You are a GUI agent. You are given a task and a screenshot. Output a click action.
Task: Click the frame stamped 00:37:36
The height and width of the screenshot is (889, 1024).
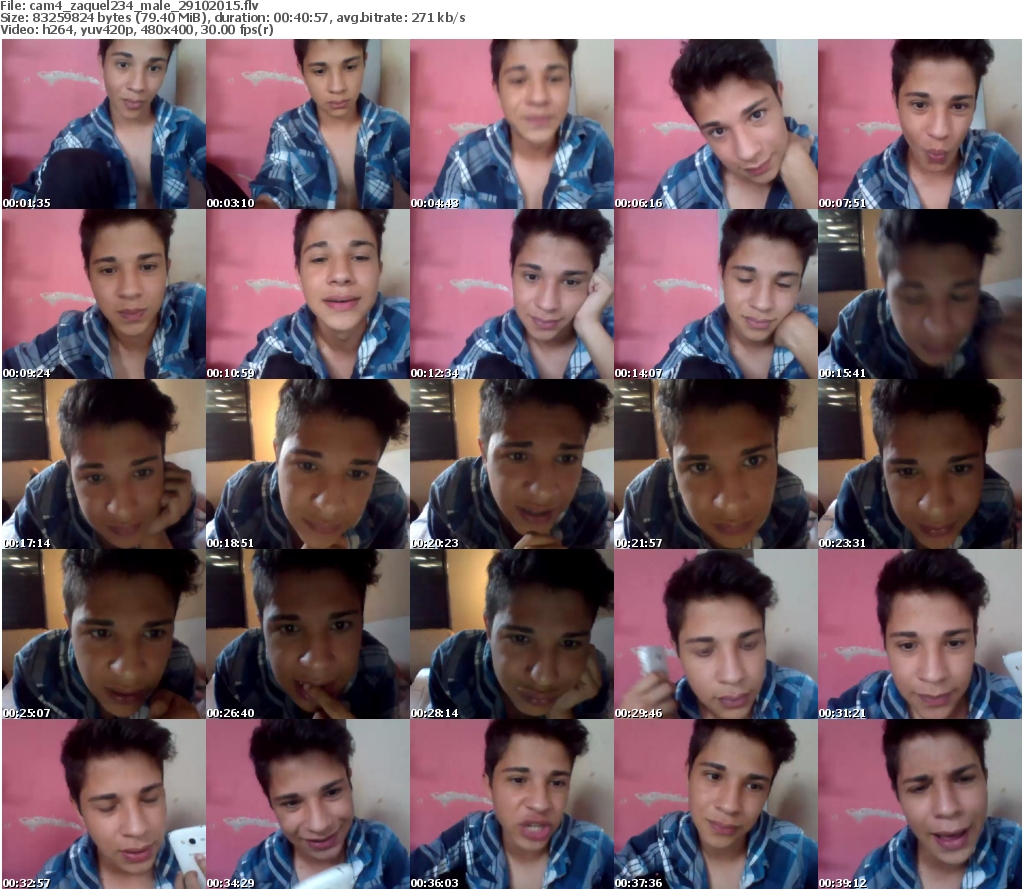point(716,804)
